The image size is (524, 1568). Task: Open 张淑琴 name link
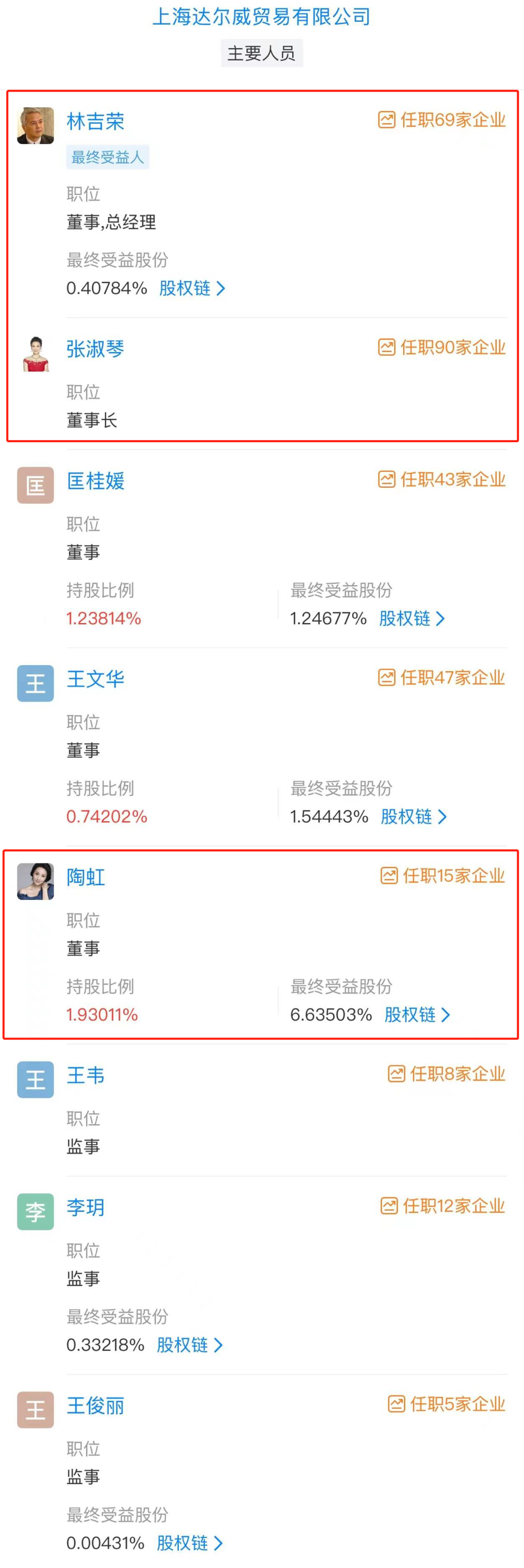(x=95, y=349)
